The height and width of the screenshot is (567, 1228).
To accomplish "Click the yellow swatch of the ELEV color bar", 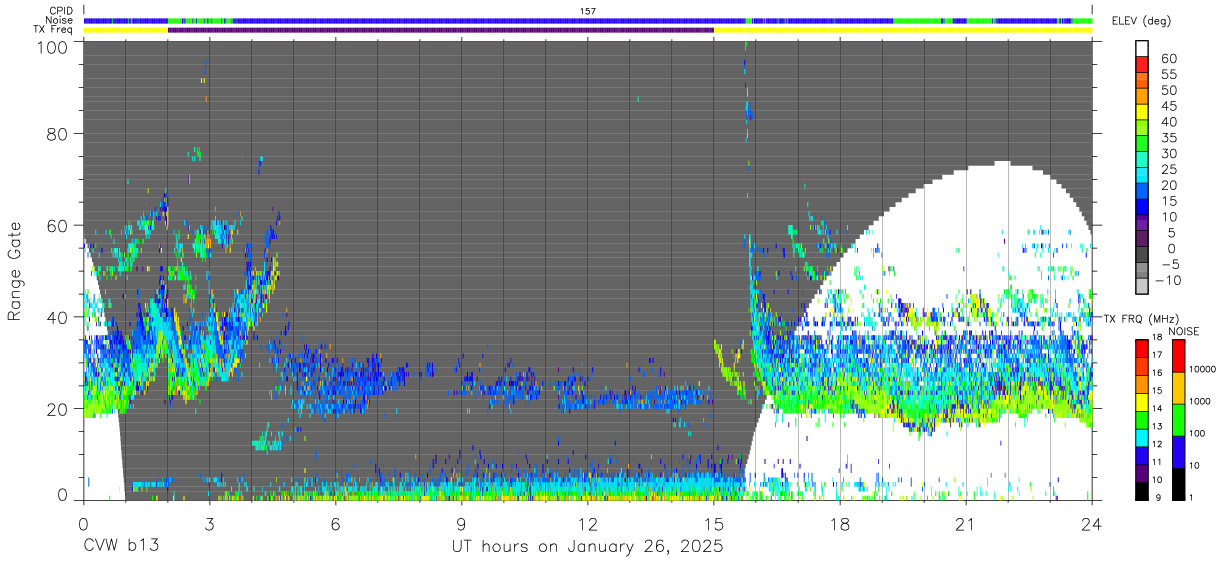I will [1143, 112].
